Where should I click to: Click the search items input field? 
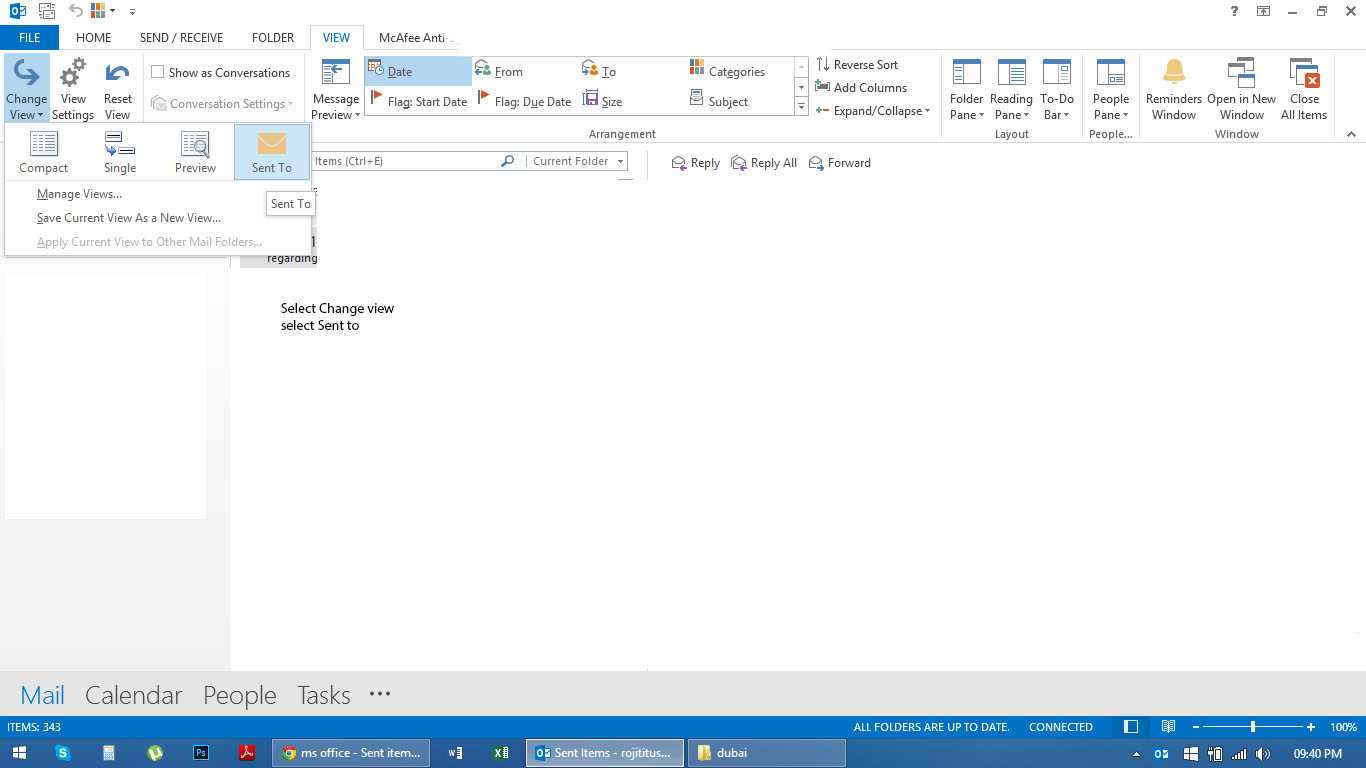405,161
